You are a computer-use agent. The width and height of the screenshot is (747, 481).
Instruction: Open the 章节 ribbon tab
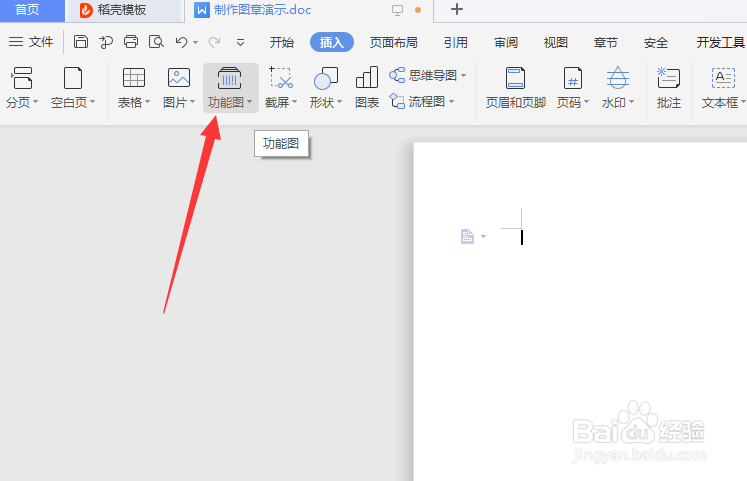click(606, 42)
